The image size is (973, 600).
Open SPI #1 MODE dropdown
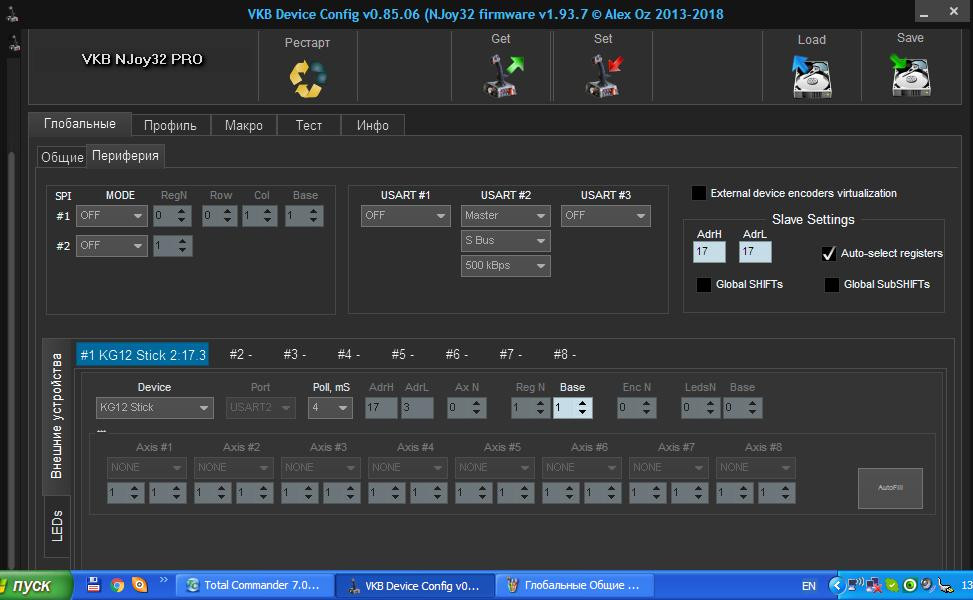coord(112,215)
